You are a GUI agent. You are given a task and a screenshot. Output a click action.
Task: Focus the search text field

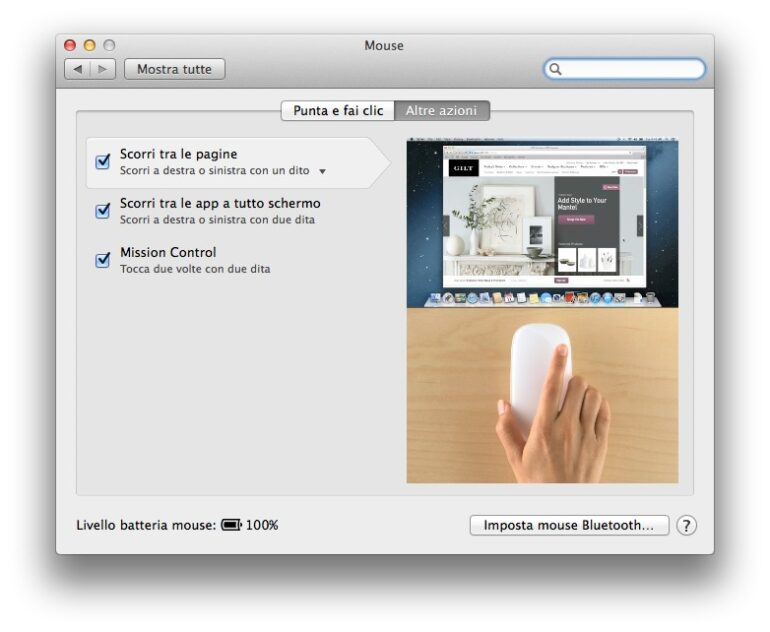click(x=632, y=69)
